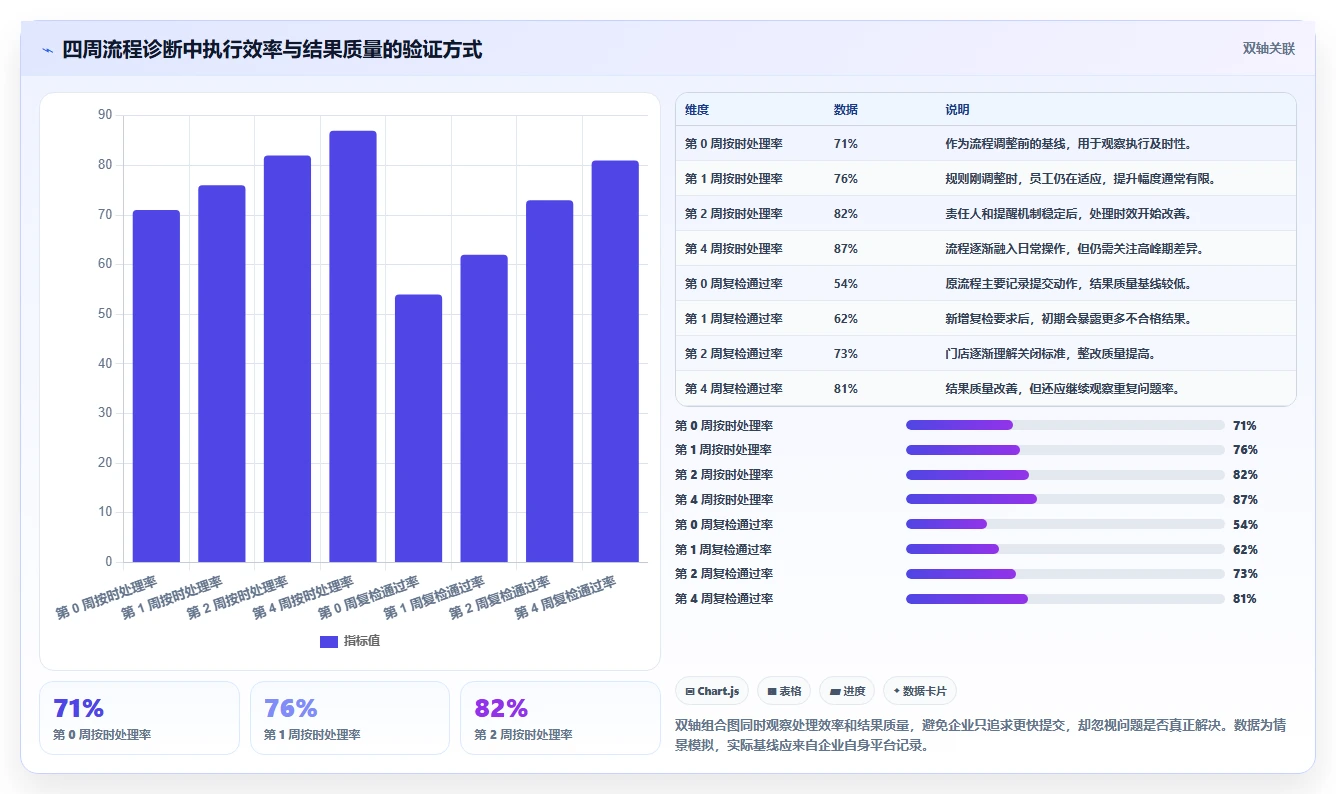The width and height of the screenshot is (1336, 794).
Task: Click the 62% progress bar for 第 1 周复检通过率
Action: click(x=1065, y=549)
